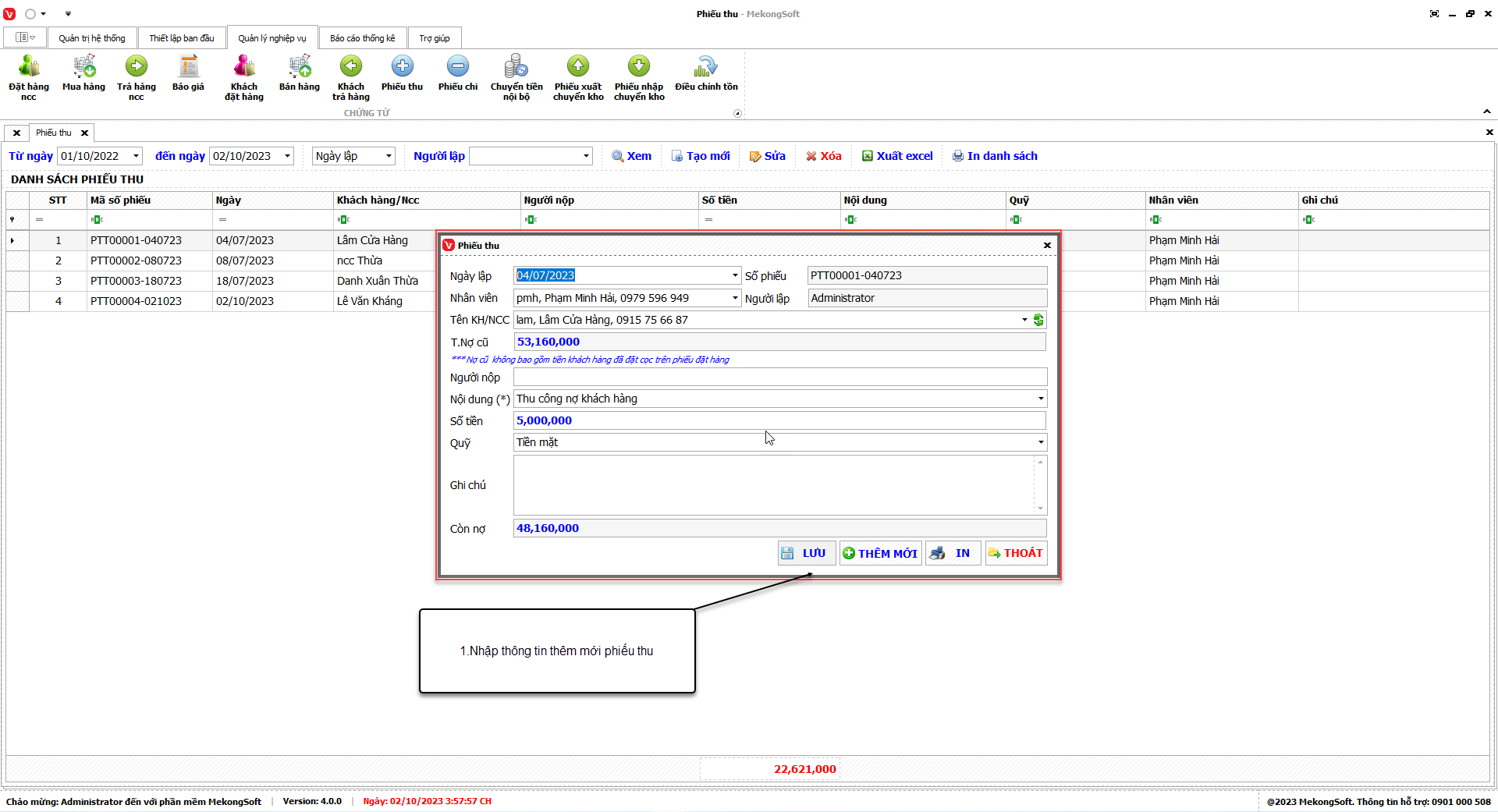The height and width of the screenshot is (812, 1498).
Task: Open Phiếu nhập chuyển kho
Action: point(639,77)
